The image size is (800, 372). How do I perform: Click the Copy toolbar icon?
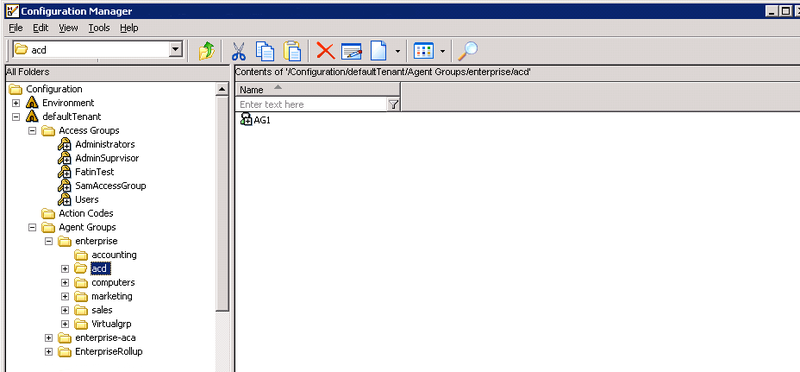[265, 51]
